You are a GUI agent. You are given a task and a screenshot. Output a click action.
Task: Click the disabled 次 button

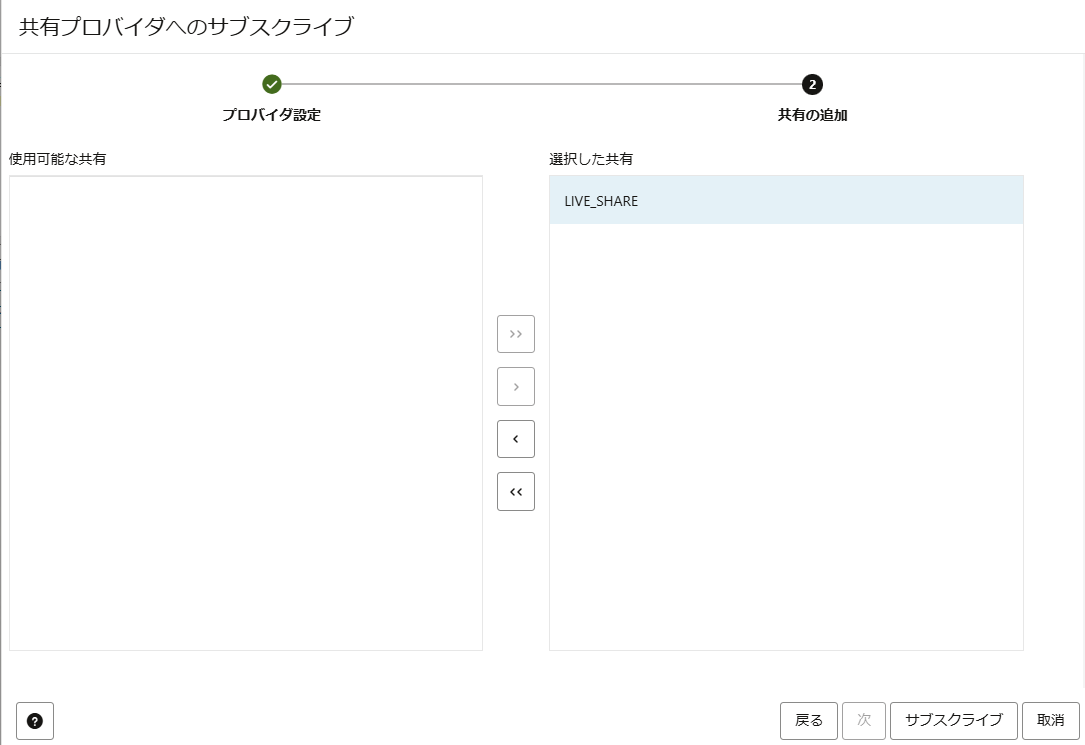point(864,720)
